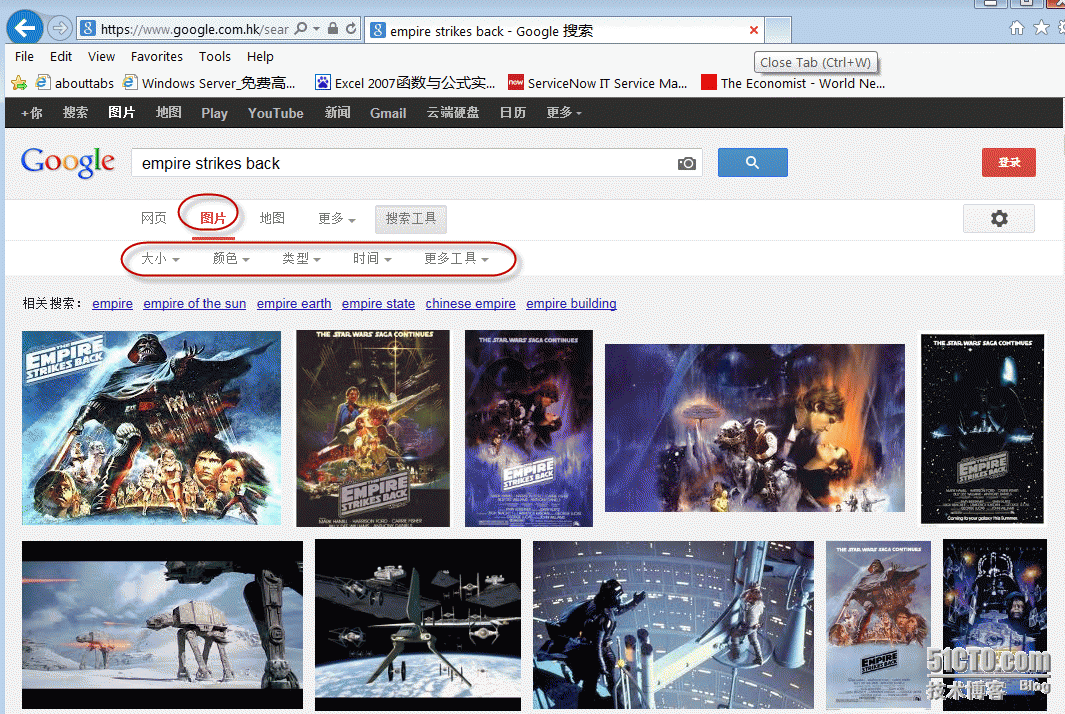The height and width of the screenshot is (714, 1065).
Task: Click 日历 in the black Google bar
Action: 513,113
